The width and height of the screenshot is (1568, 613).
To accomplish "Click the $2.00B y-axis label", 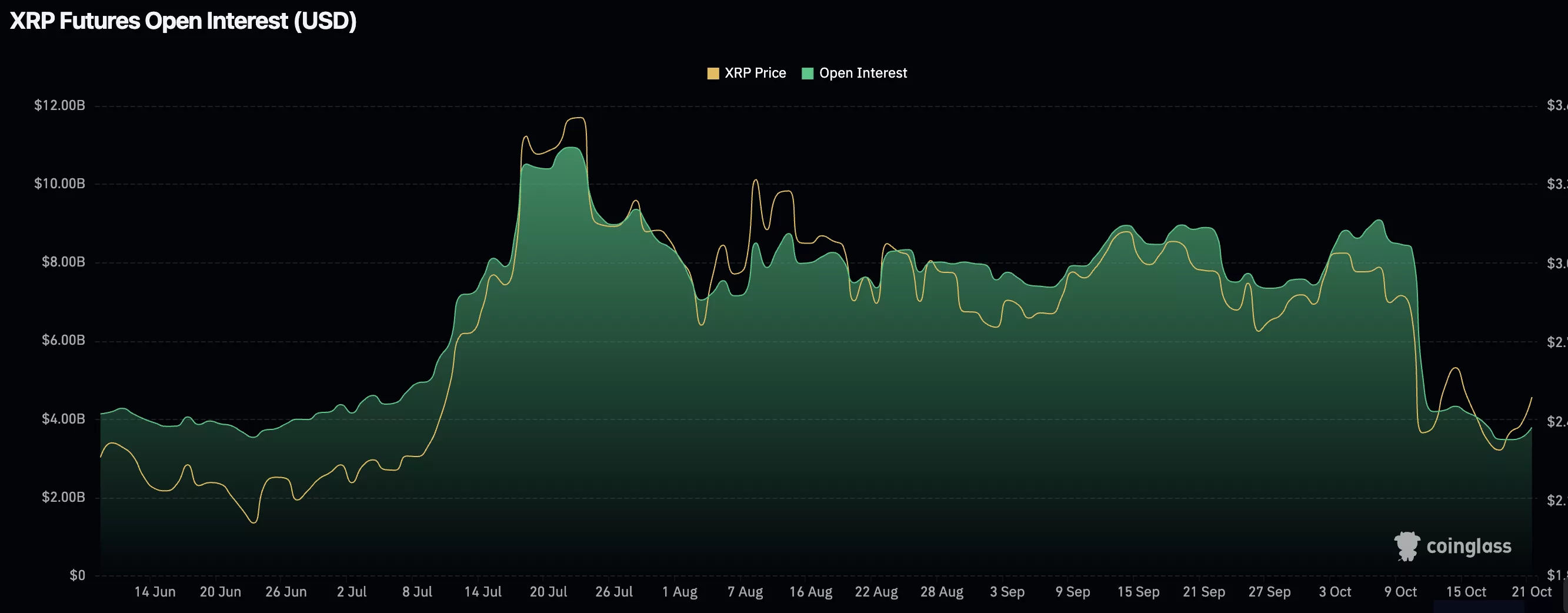I will (x=64, y=497).
